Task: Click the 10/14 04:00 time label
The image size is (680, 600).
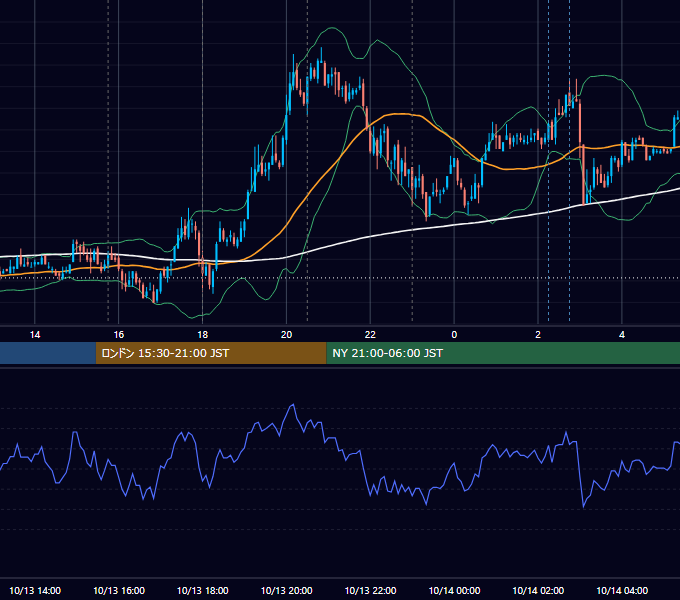Action: (x=622, y=590)
